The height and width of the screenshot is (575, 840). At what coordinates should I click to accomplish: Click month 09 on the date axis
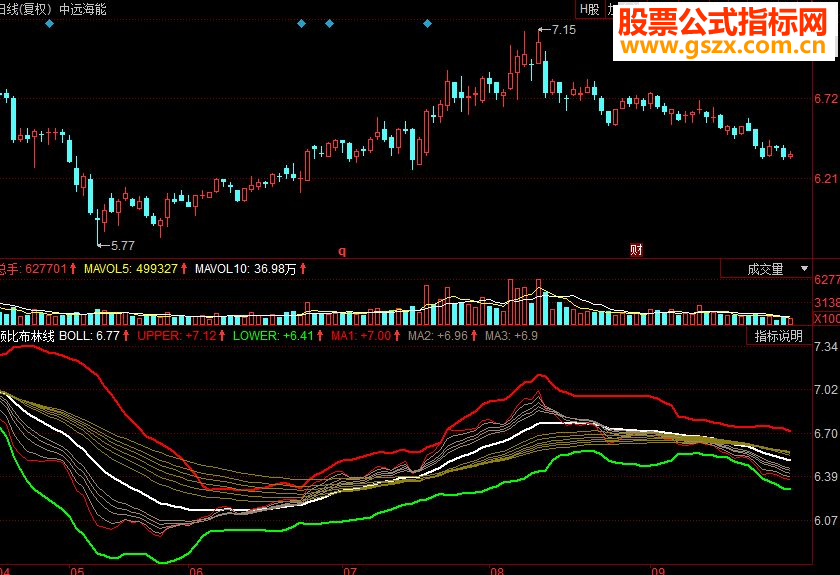658,570
